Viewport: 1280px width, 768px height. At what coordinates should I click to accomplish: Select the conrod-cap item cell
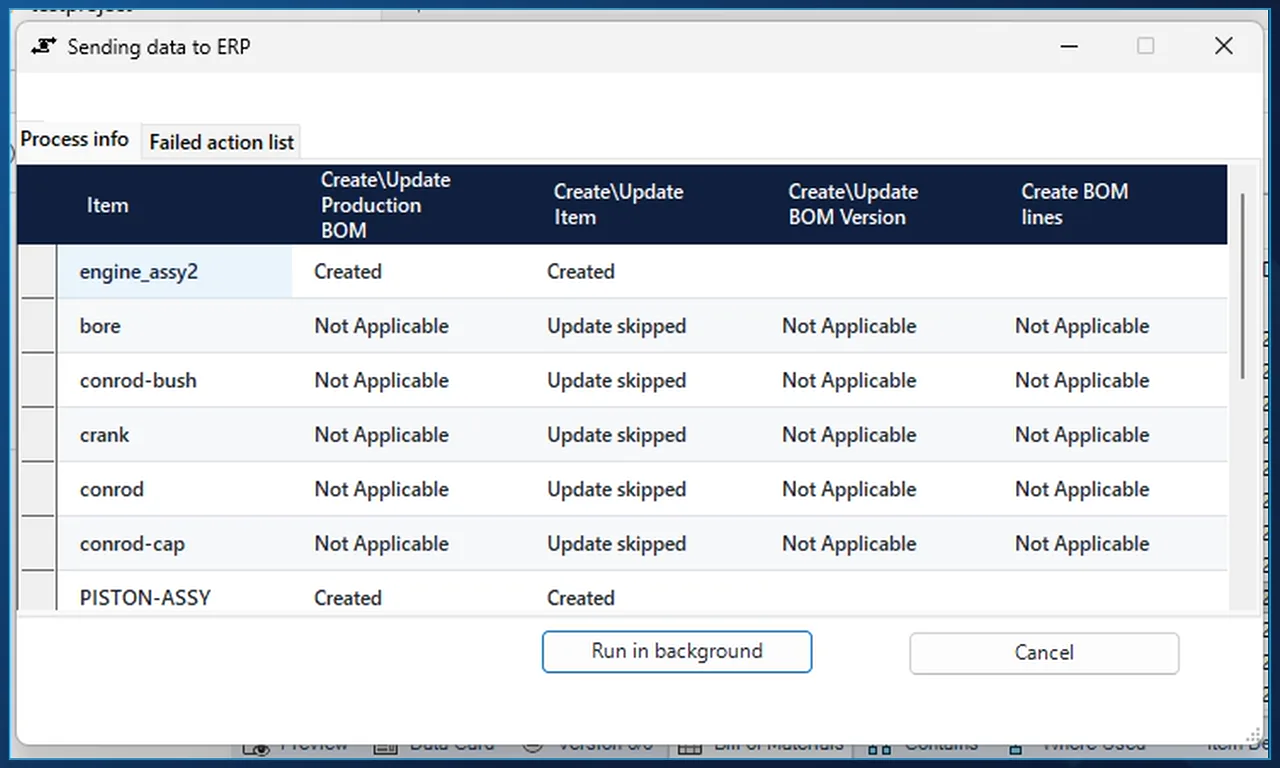(175, 544)
